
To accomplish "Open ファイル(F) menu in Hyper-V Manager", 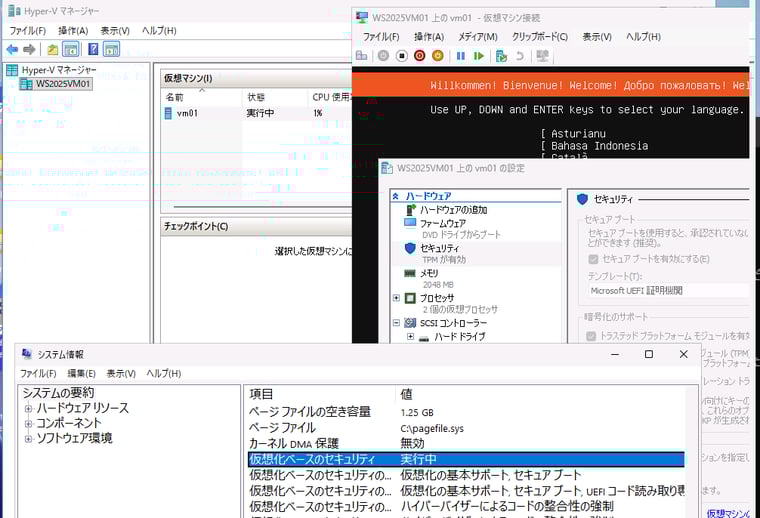I will (28, 31).
